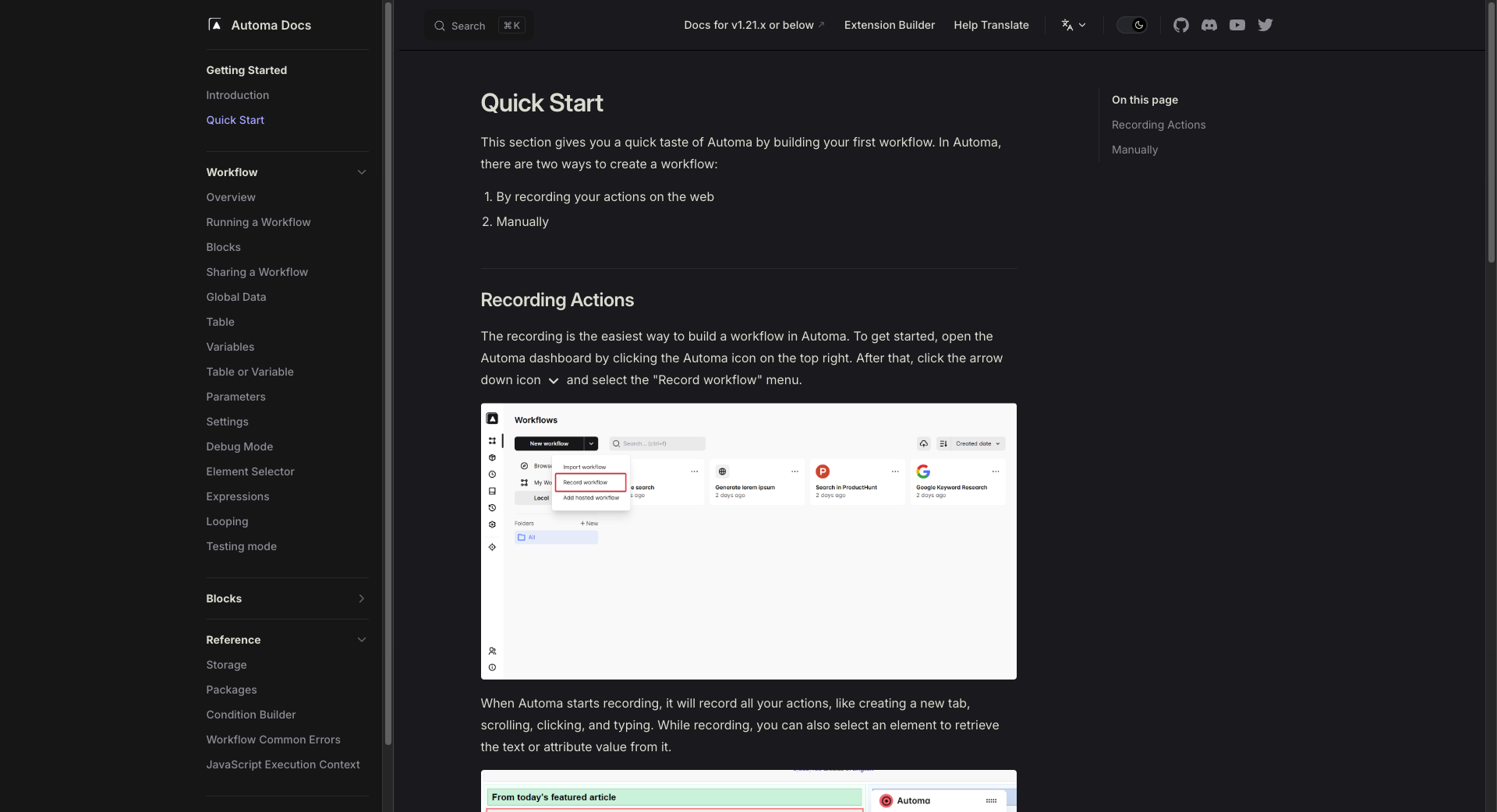Toggle the dark mode switch
Screen dimensions: 1497x812
pyautogui.click(x=1132, y=25)
